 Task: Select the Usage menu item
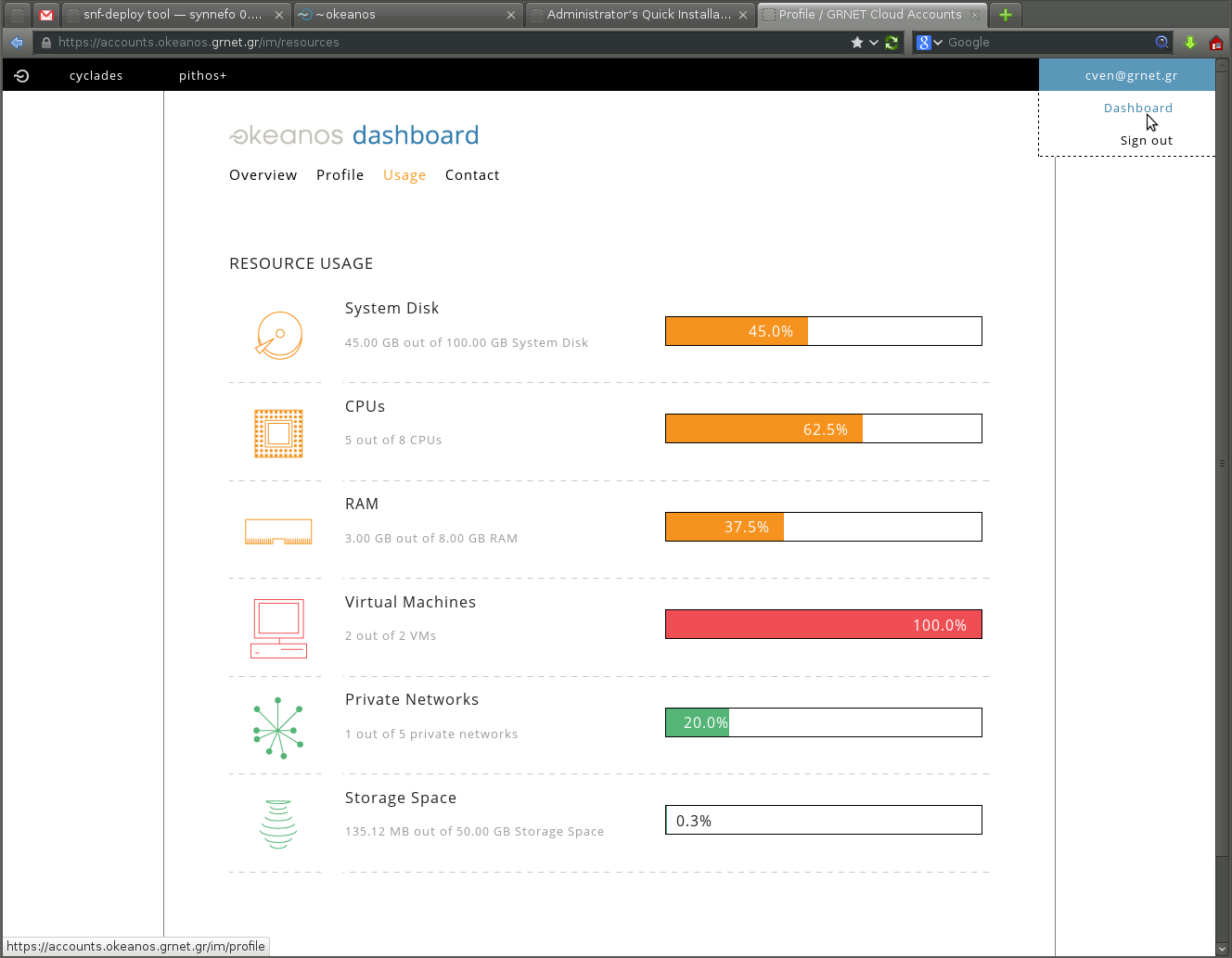click(404, 175)
